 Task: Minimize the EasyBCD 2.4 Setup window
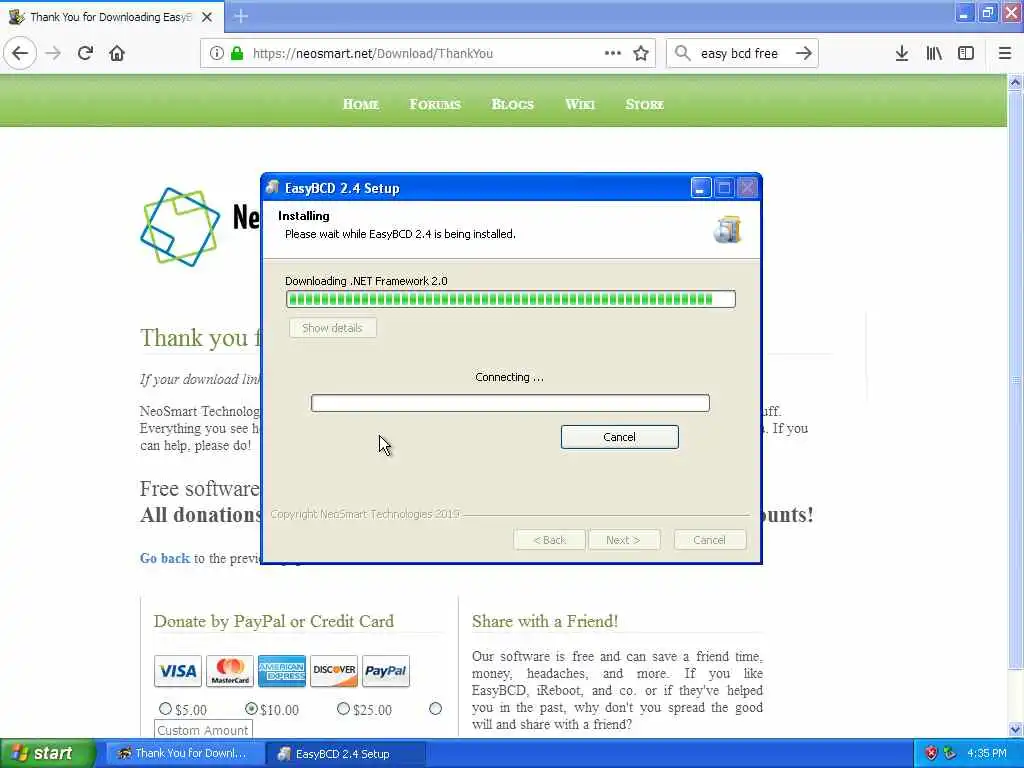coord(701,188)
